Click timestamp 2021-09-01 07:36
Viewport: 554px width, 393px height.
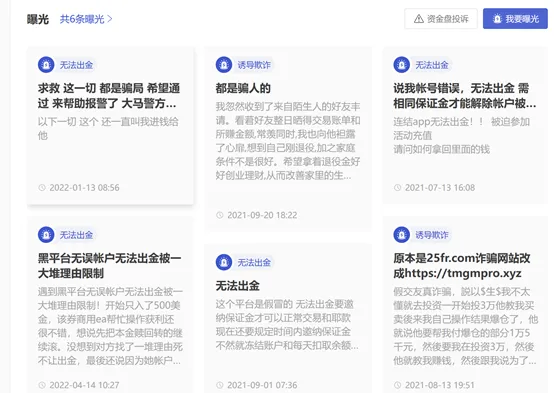point(262,385)
